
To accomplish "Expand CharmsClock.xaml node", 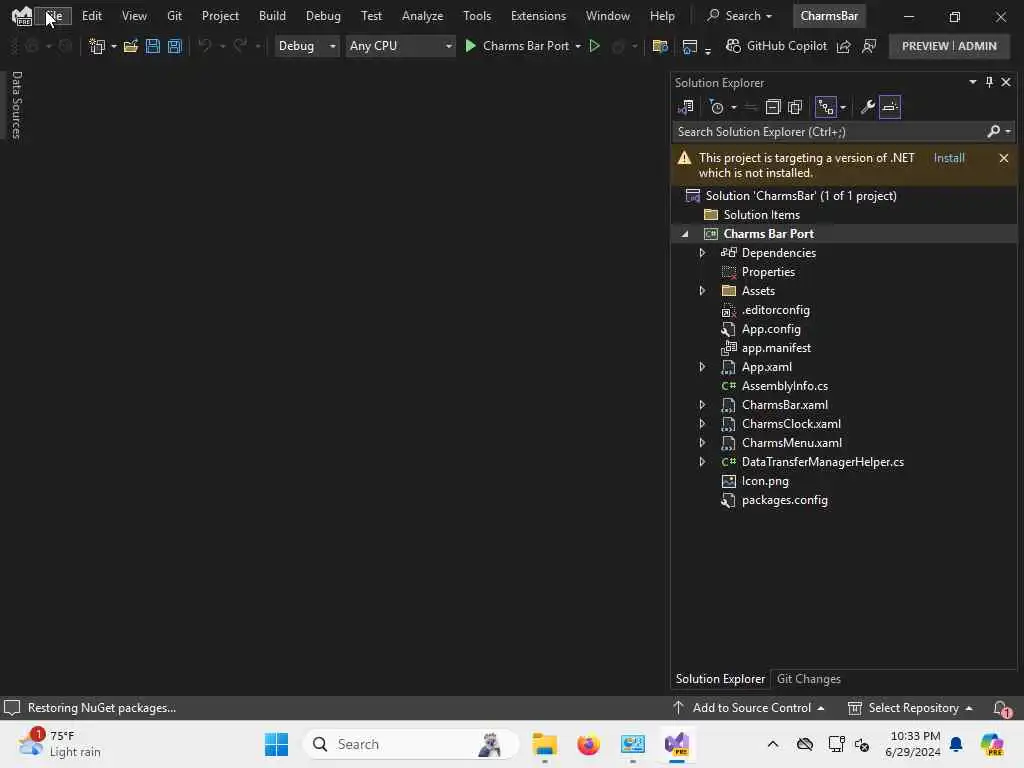I will (x=702, y=424).
